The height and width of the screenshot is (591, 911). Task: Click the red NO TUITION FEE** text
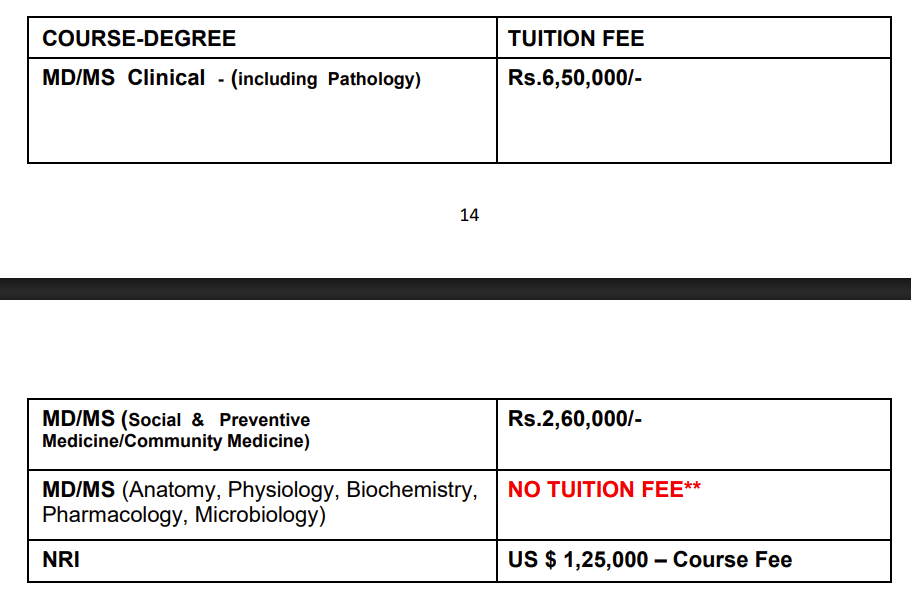pyautogui.click(x=604, y=490)
